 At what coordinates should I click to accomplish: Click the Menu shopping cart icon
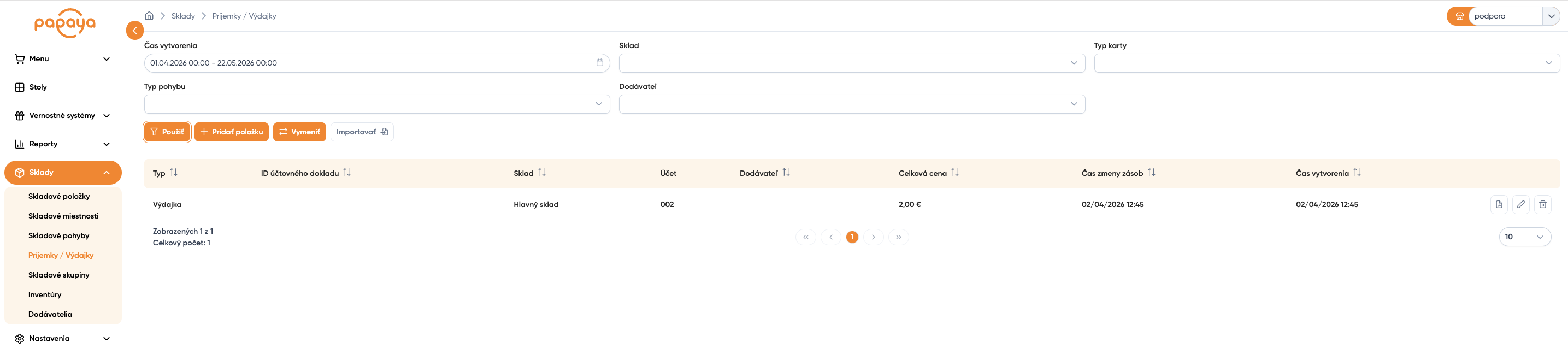(x=20, y=59)
